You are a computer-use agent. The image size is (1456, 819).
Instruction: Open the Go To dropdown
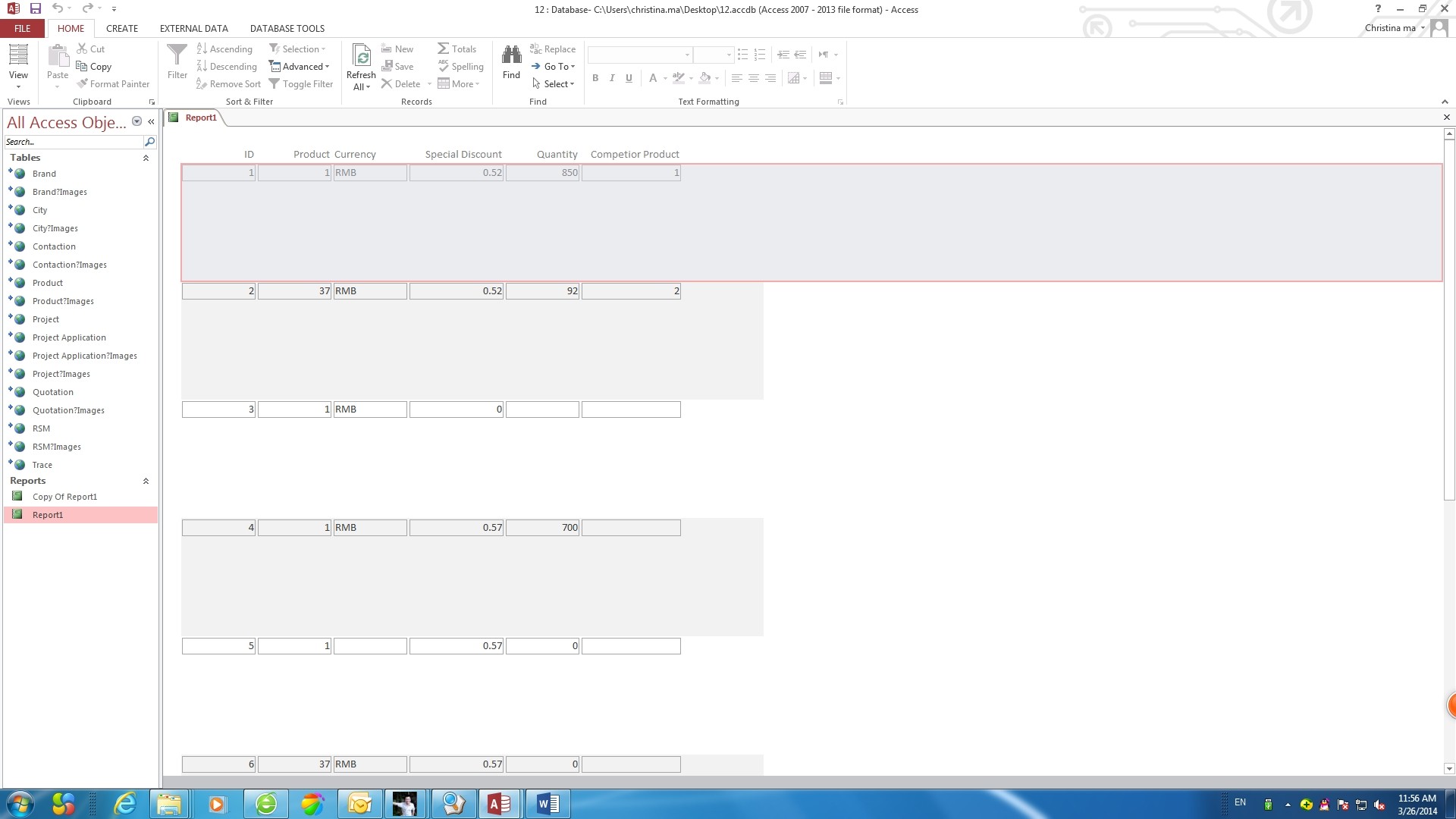tap(553, 67)
